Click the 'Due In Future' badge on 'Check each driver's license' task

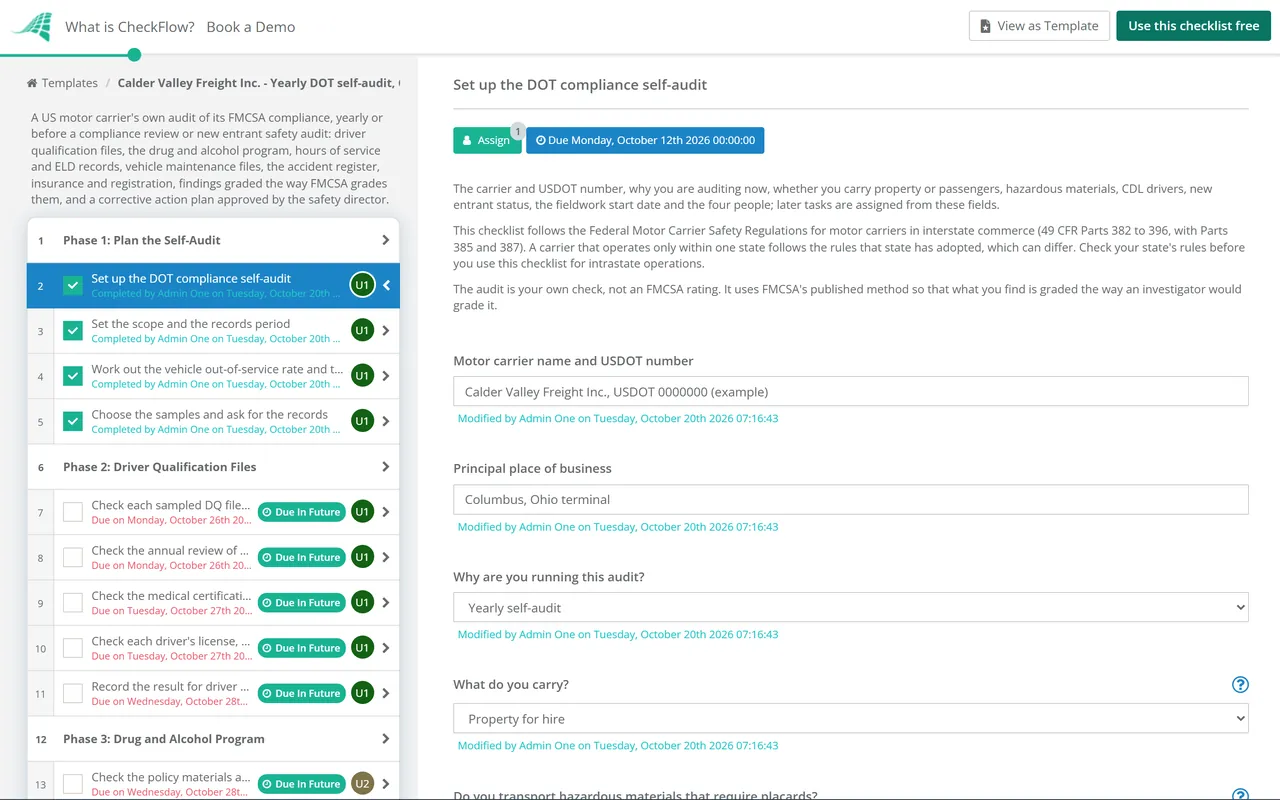pyautogui.click(x=301, y=648)
